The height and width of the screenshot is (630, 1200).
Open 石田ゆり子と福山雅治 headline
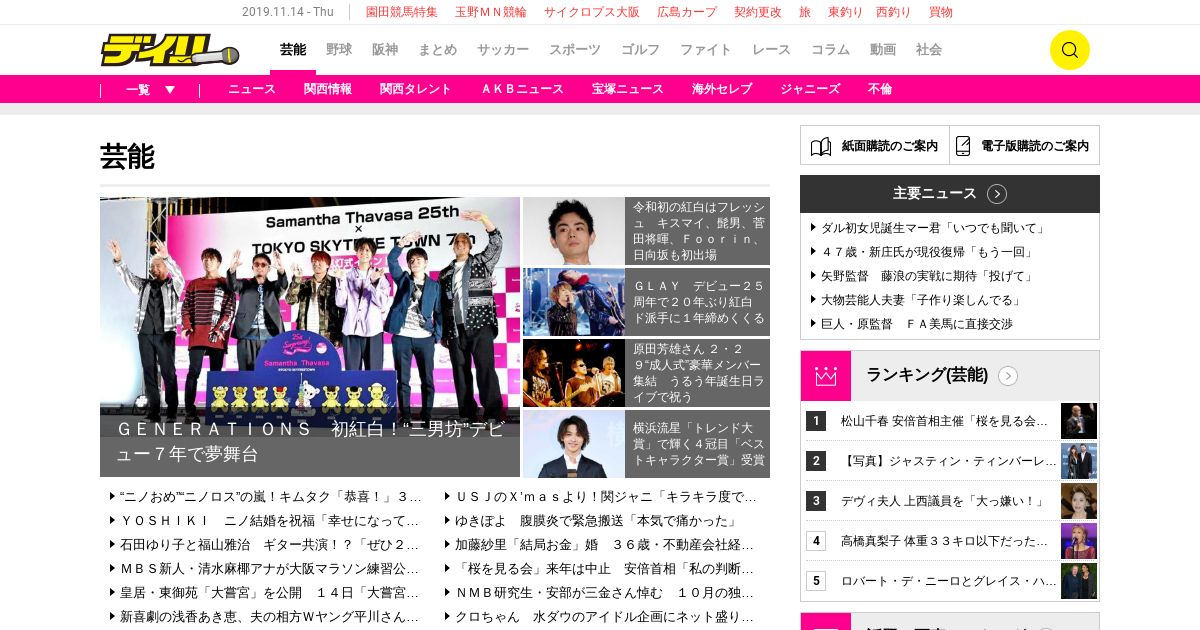270,545
